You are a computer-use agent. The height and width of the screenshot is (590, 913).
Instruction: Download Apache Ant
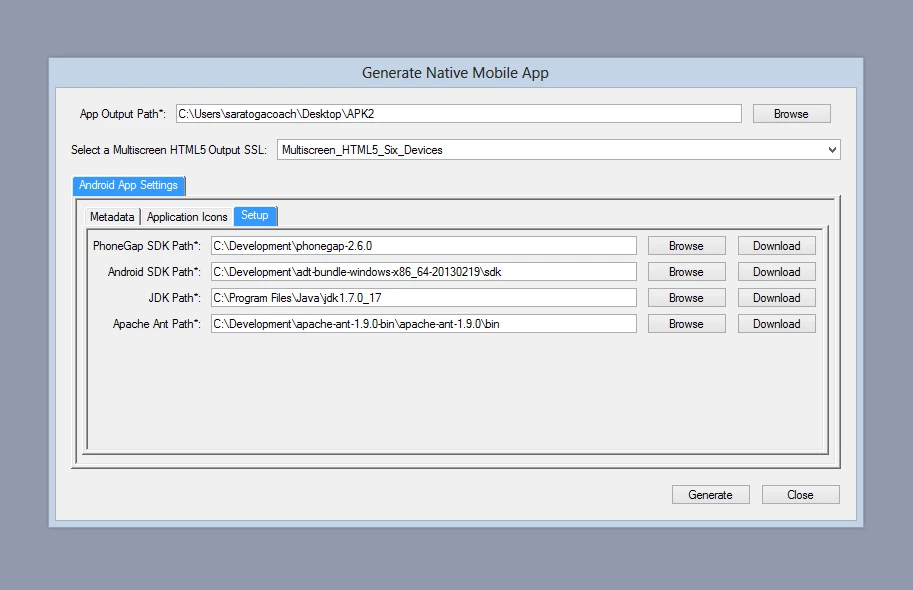tap(777, 324)
